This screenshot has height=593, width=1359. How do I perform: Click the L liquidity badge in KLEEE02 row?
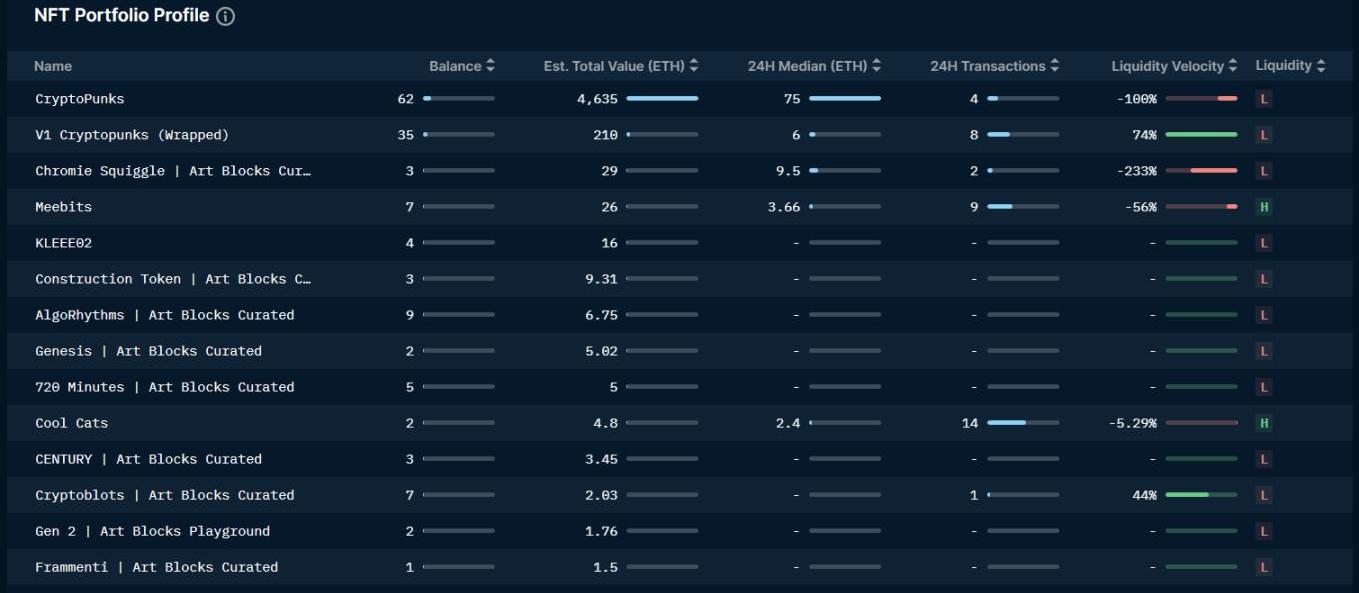tap(1264, 243)
